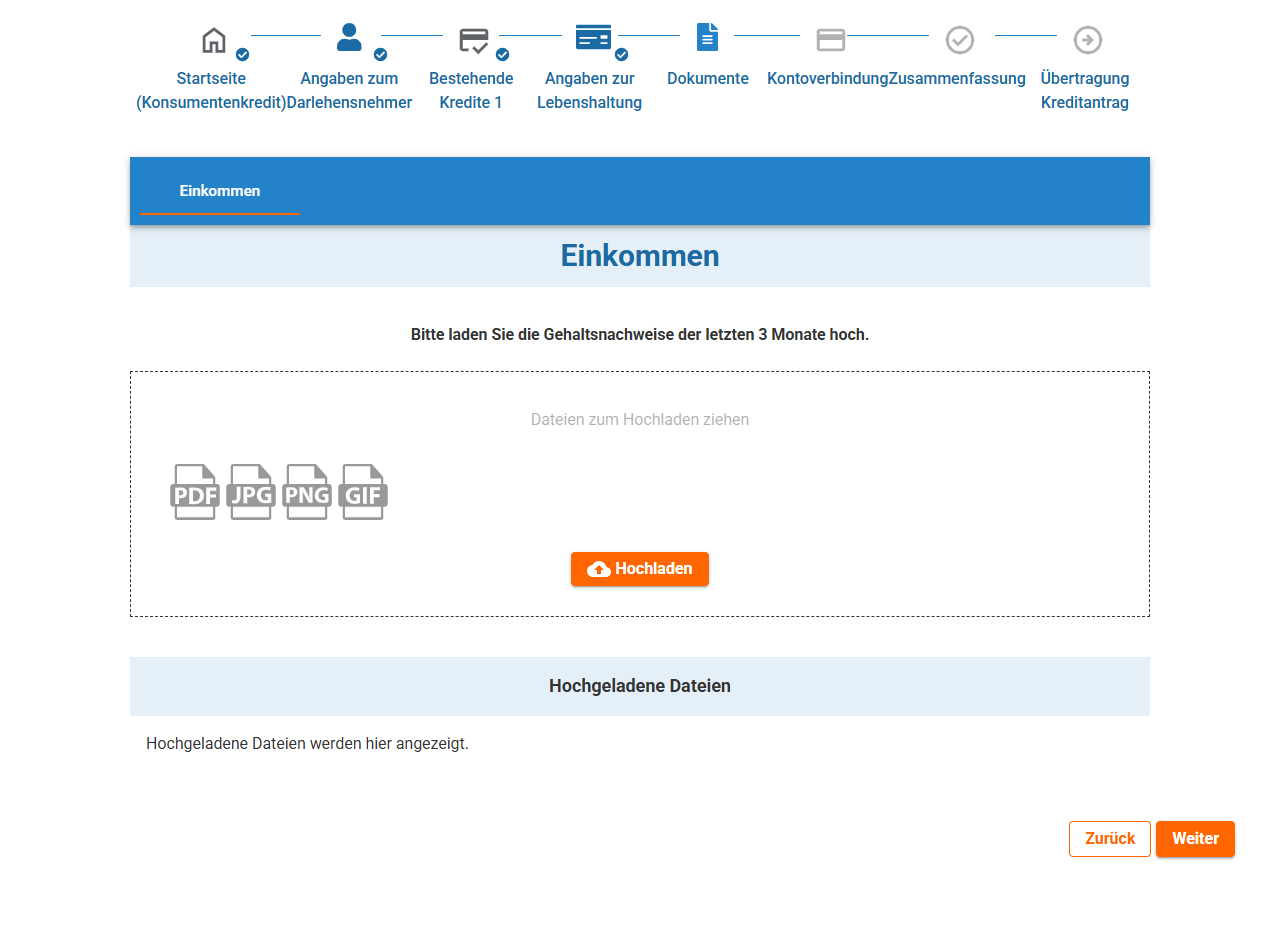Click the PDF file type icon
Screen dimensions: 1285x944
coord(195,492)
